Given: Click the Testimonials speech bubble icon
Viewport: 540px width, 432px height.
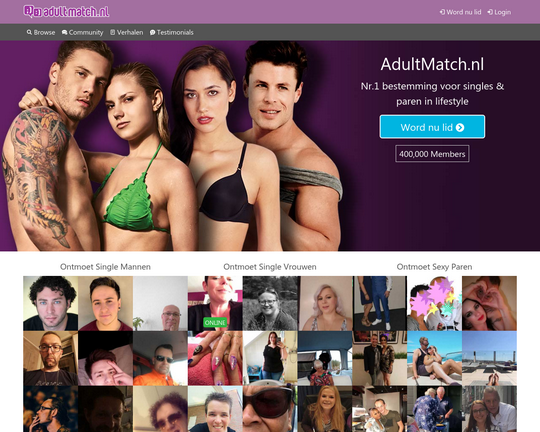Looking at the screenshot, I should [152, 32].
